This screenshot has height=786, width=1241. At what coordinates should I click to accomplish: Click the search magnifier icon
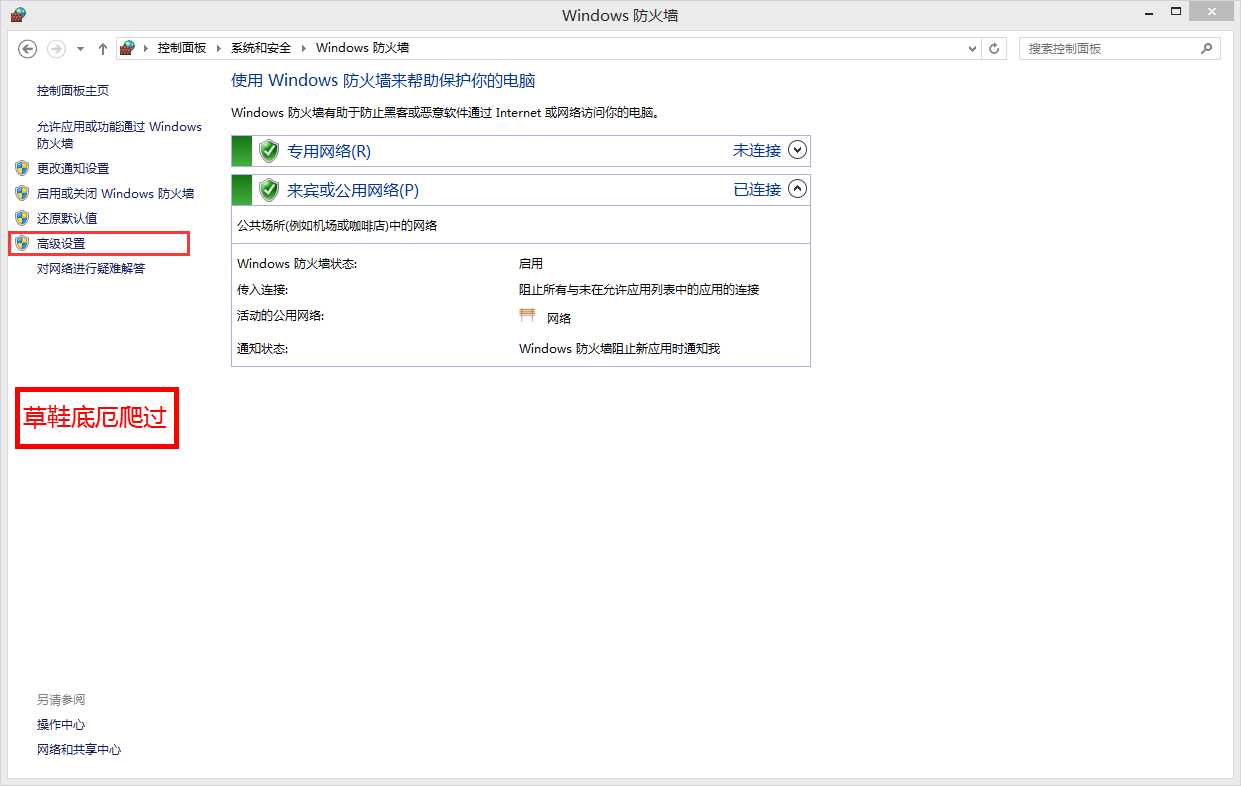coord(1207,48)
